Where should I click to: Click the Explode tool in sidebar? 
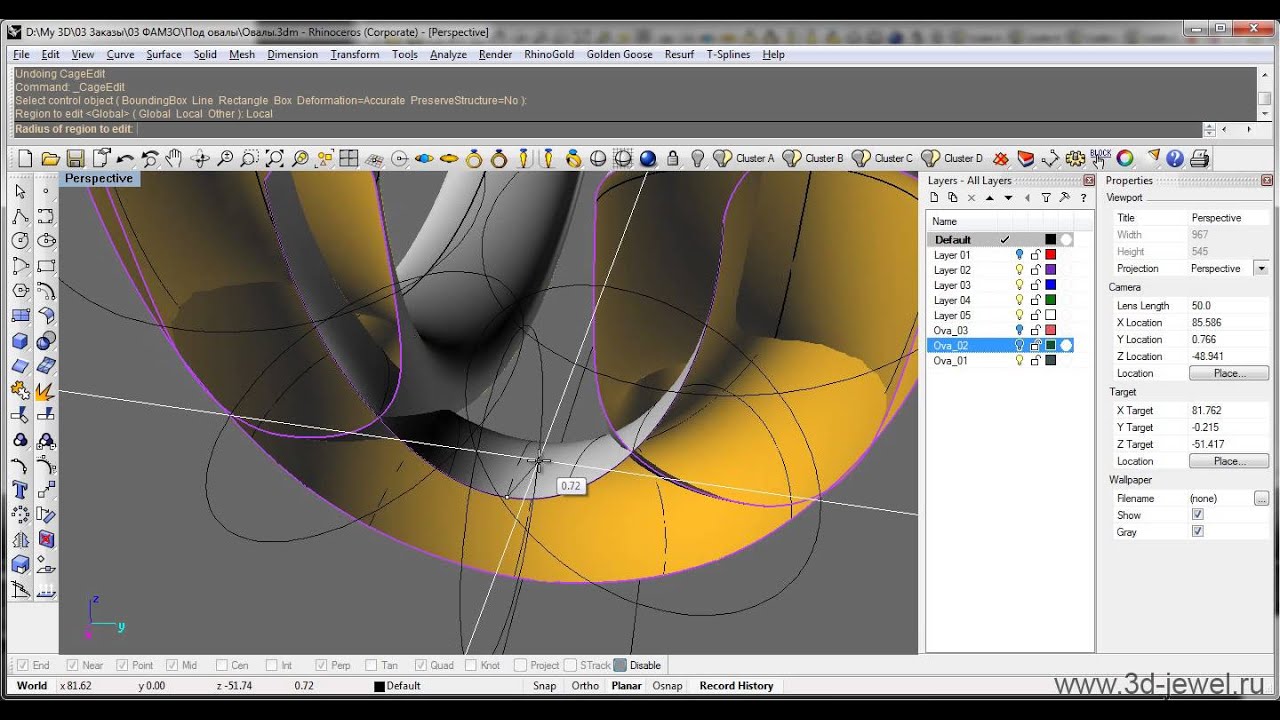pyautogui.click(x=45, y=391)
